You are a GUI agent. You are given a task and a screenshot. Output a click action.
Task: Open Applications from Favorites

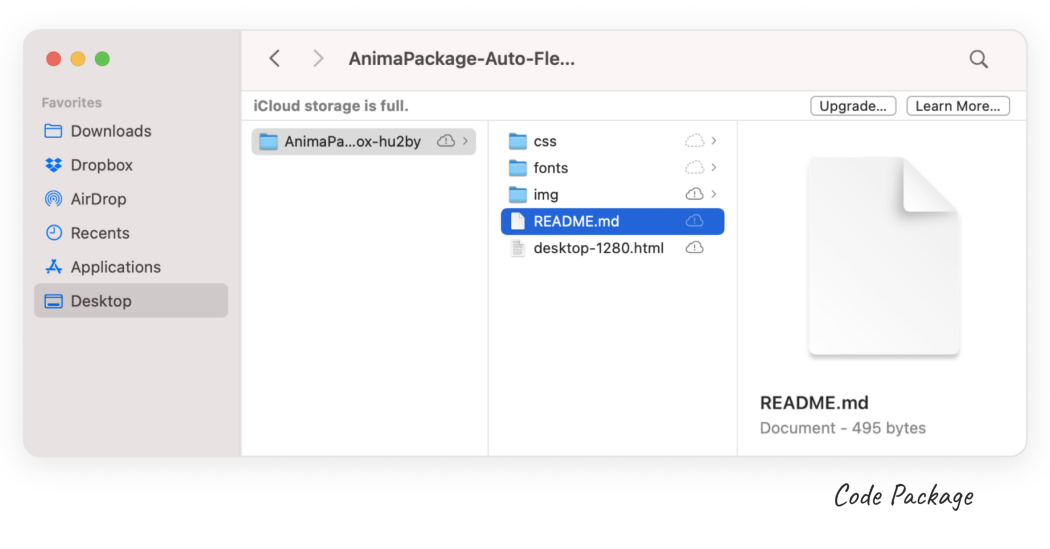coord(115,267)
